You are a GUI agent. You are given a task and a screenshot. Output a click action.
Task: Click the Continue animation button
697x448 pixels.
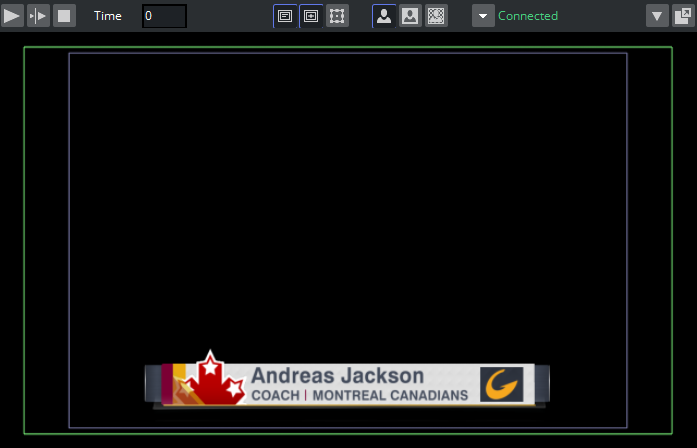pos(38,16)
